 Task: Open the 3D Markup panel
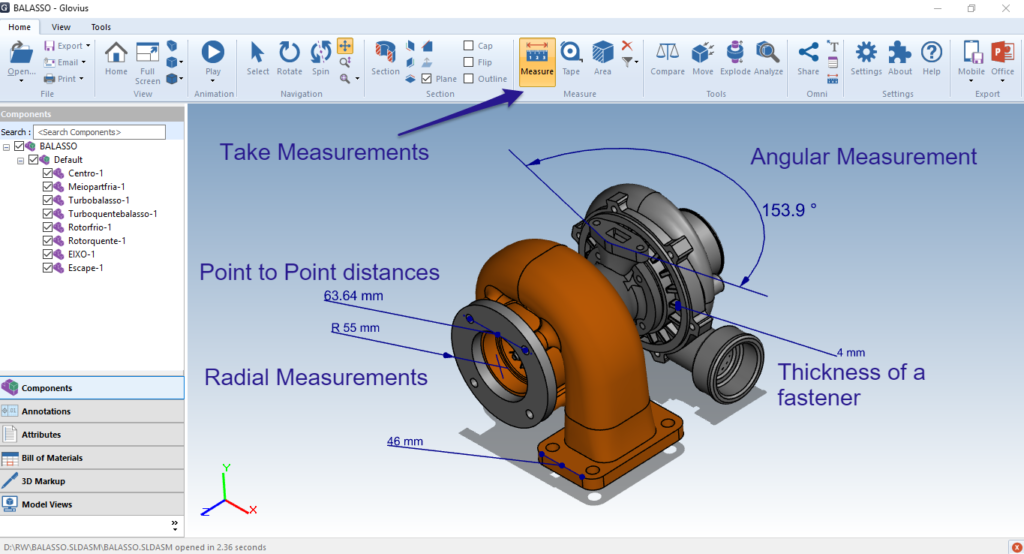[92, 481]
